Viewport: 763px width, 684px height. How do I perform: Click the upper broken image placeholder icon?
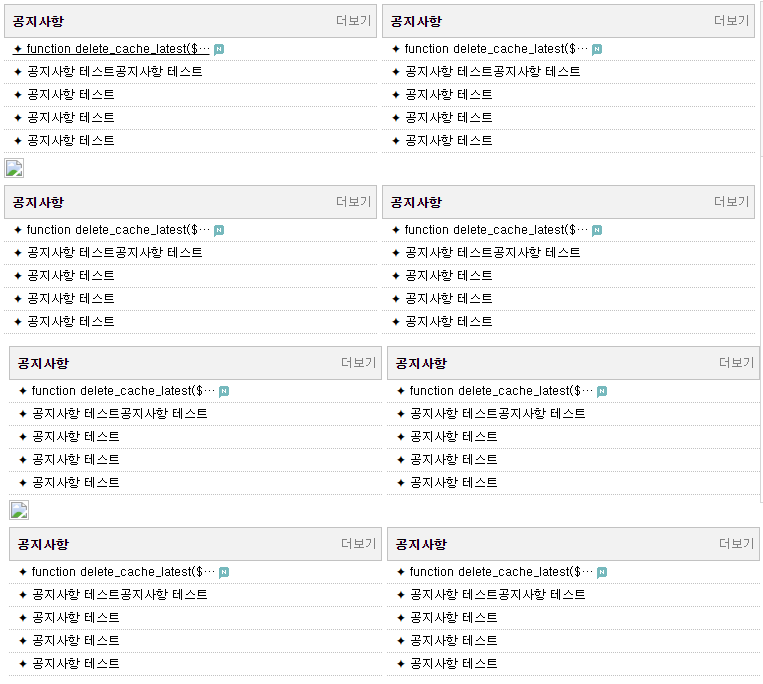click(14, 168)
